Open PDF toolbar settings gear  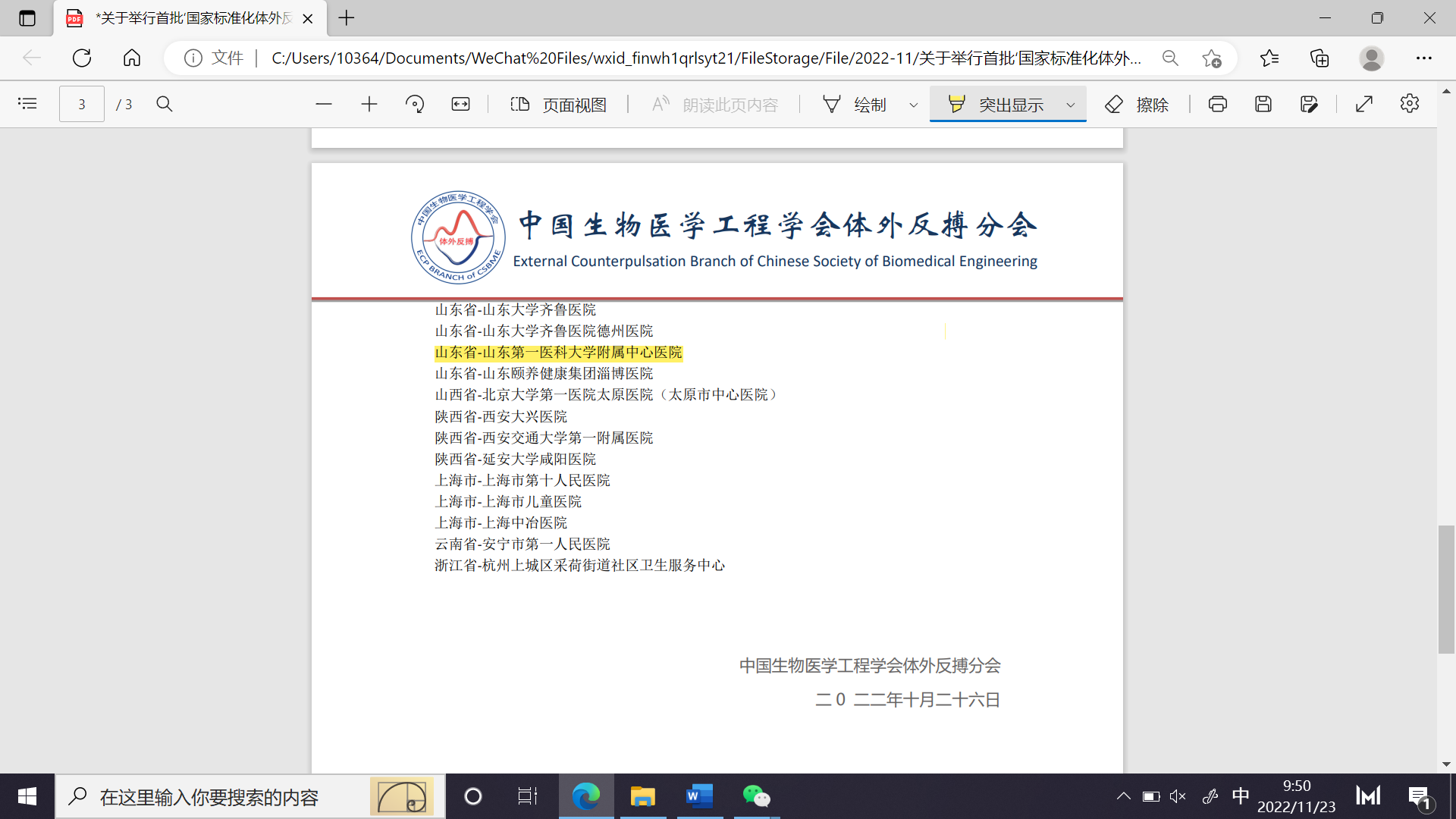(1410, 104)
